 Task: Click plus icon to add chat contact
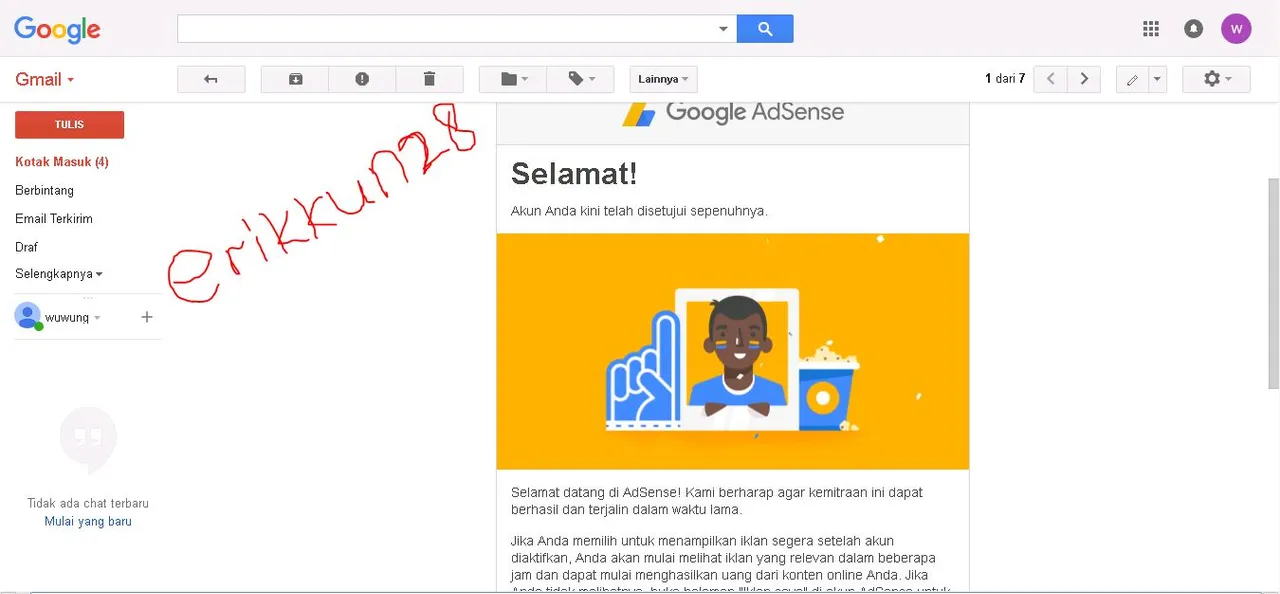(147, 317)
